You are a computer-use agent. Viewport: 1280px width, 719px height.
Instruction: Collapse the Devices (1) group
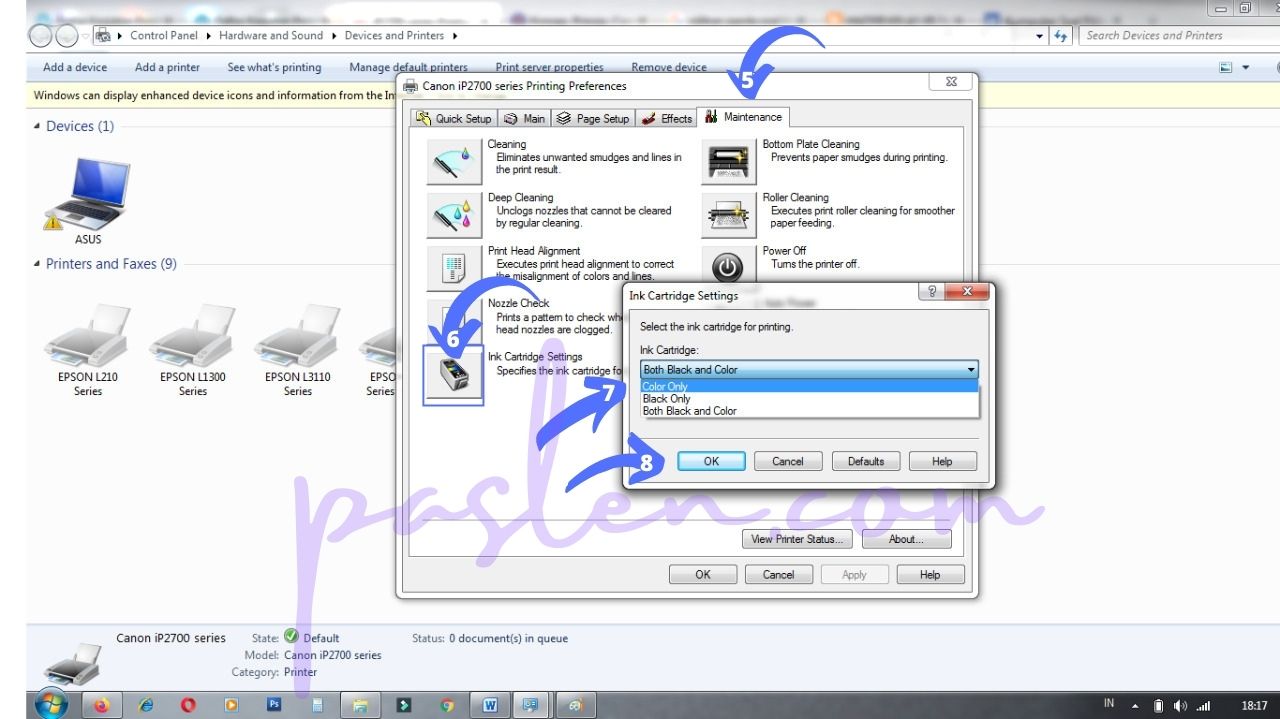pyautogui.click(x=38, y=126)
